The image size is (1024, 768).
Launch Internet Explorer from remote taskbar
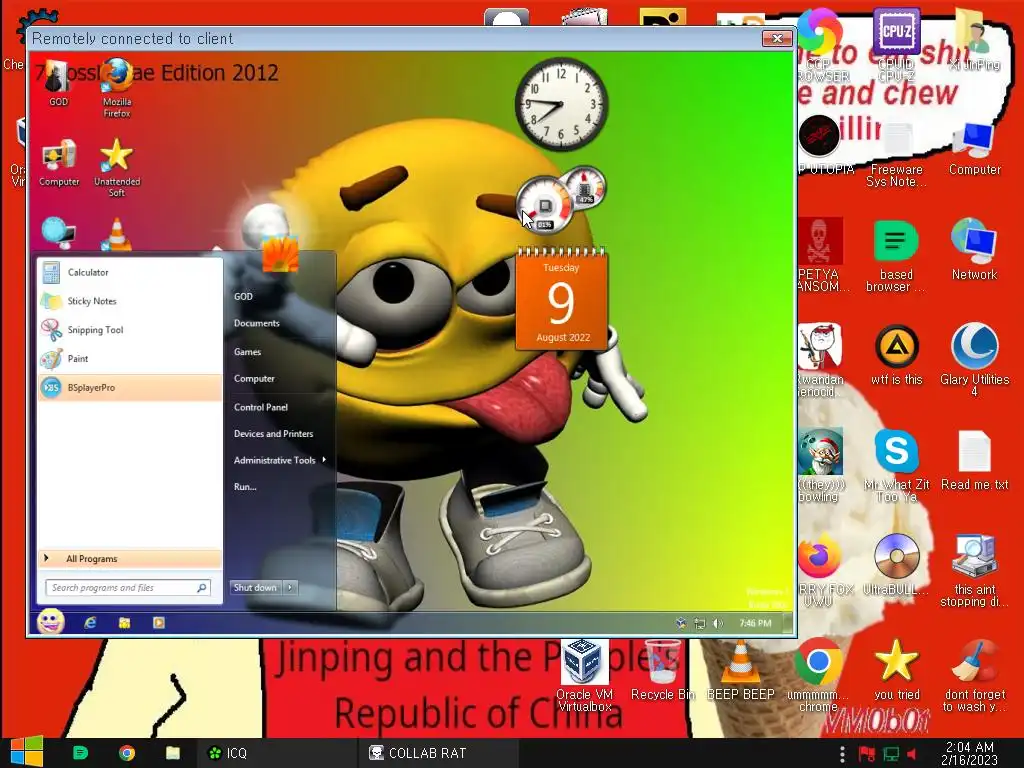tap(90, 623)
